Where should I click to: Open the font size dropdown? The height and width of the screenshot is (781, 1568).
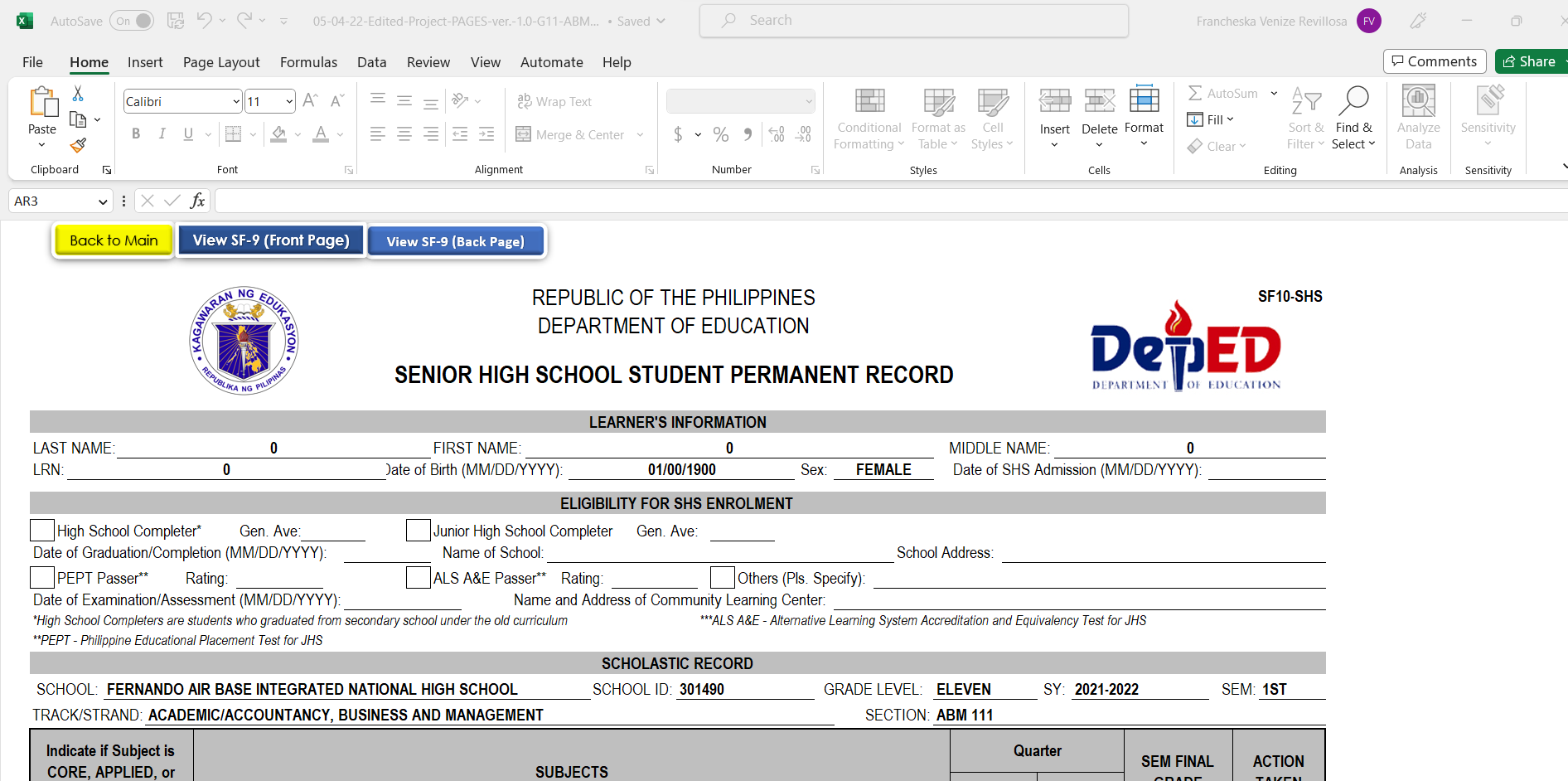pos(289,102)
